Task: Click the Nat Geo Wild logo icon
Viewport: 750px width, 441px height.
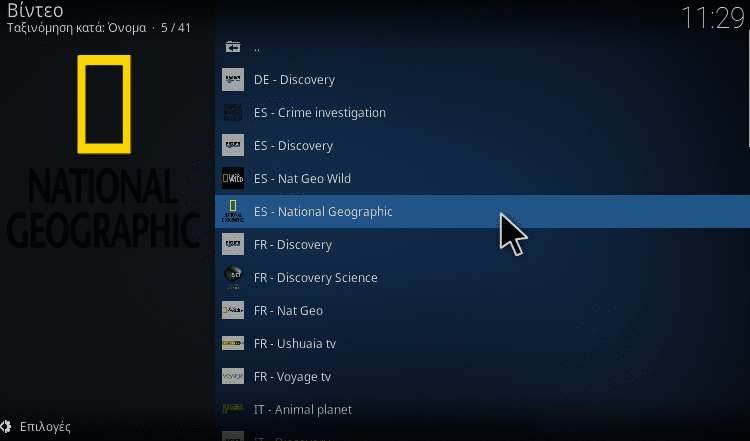Action: [233, 178]
